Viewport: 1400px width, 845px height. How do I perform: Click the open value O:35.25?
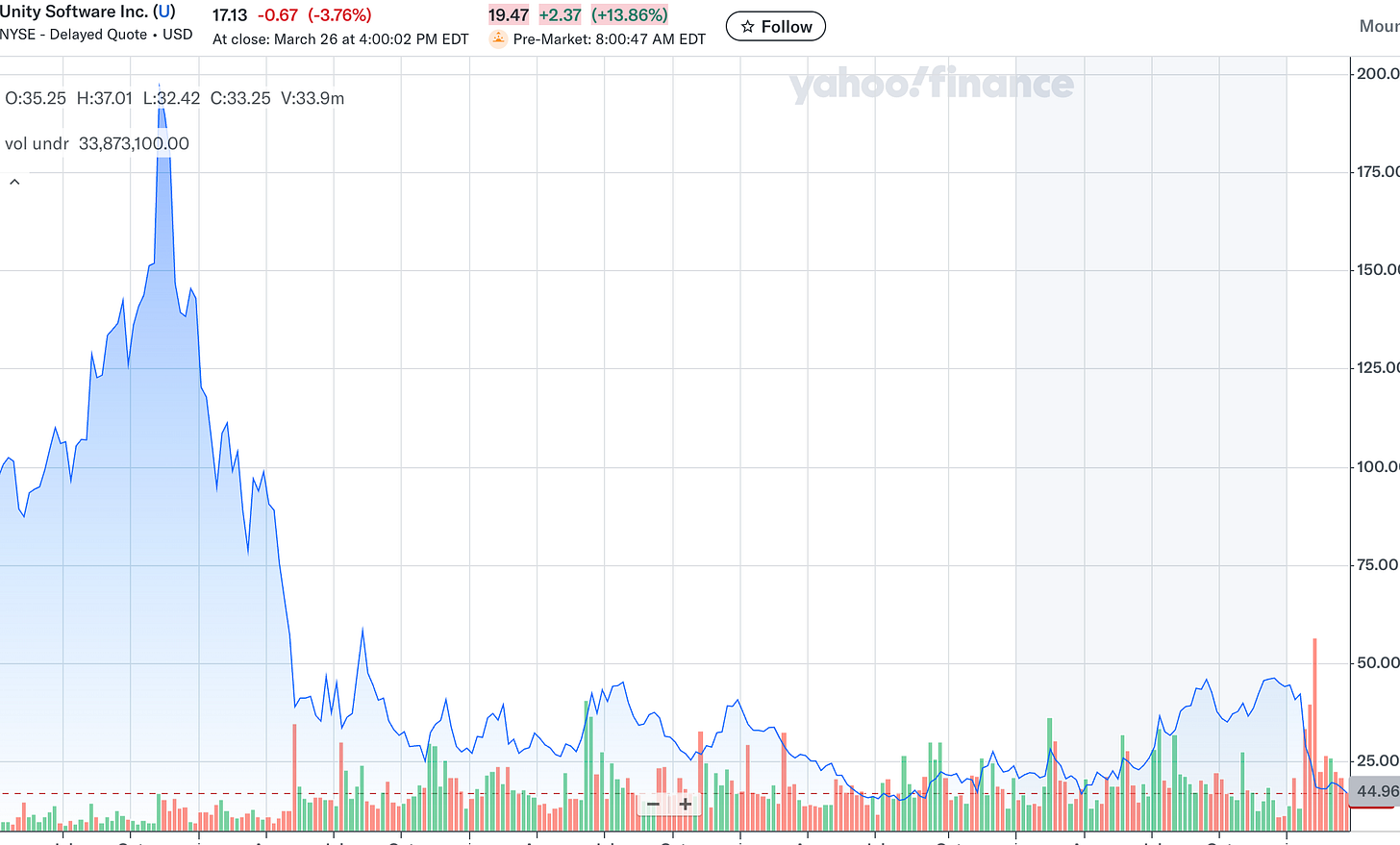(36, 98)
